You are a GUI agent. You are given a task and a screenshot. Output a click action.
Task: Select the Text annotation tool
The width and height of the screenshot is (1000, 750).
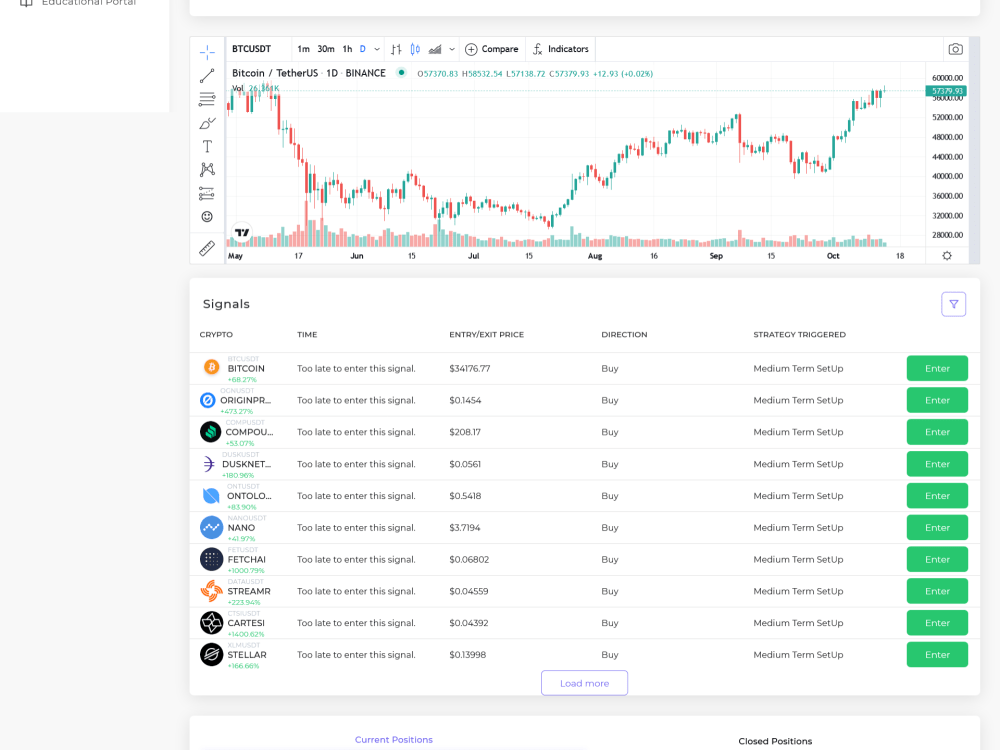coord(207,147)
